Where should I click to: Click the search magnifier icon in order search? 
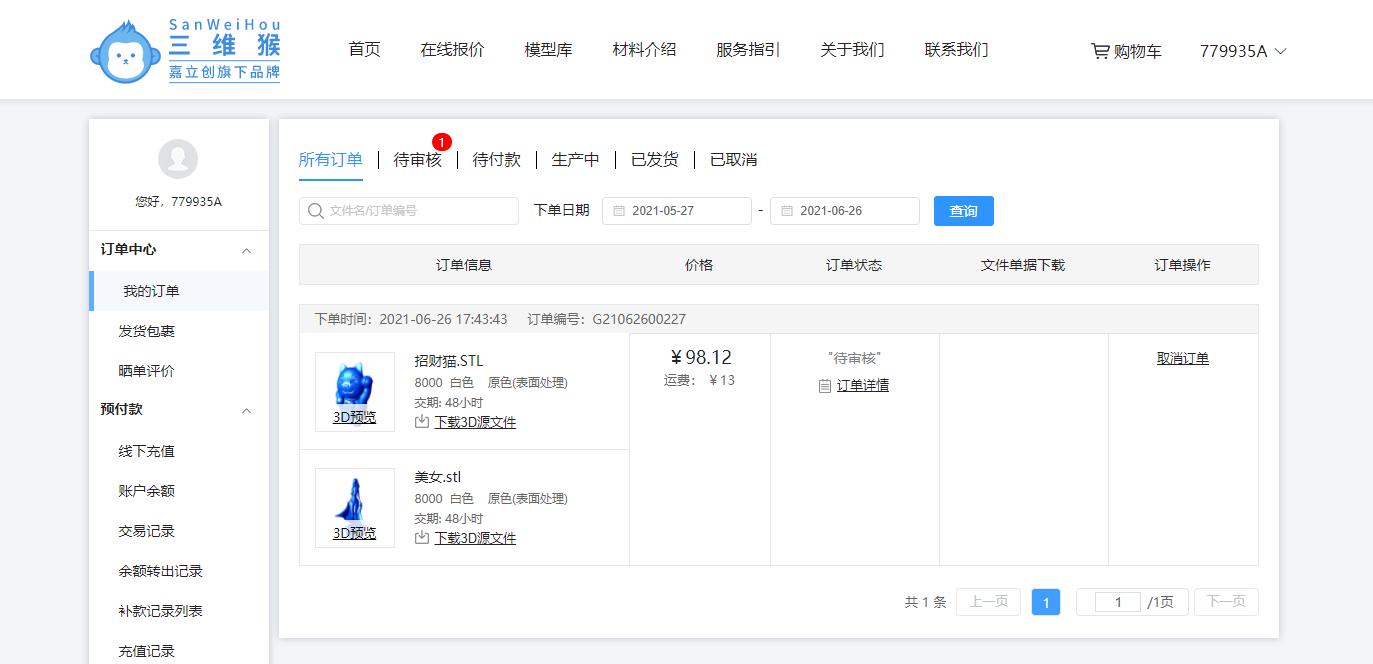316,211
